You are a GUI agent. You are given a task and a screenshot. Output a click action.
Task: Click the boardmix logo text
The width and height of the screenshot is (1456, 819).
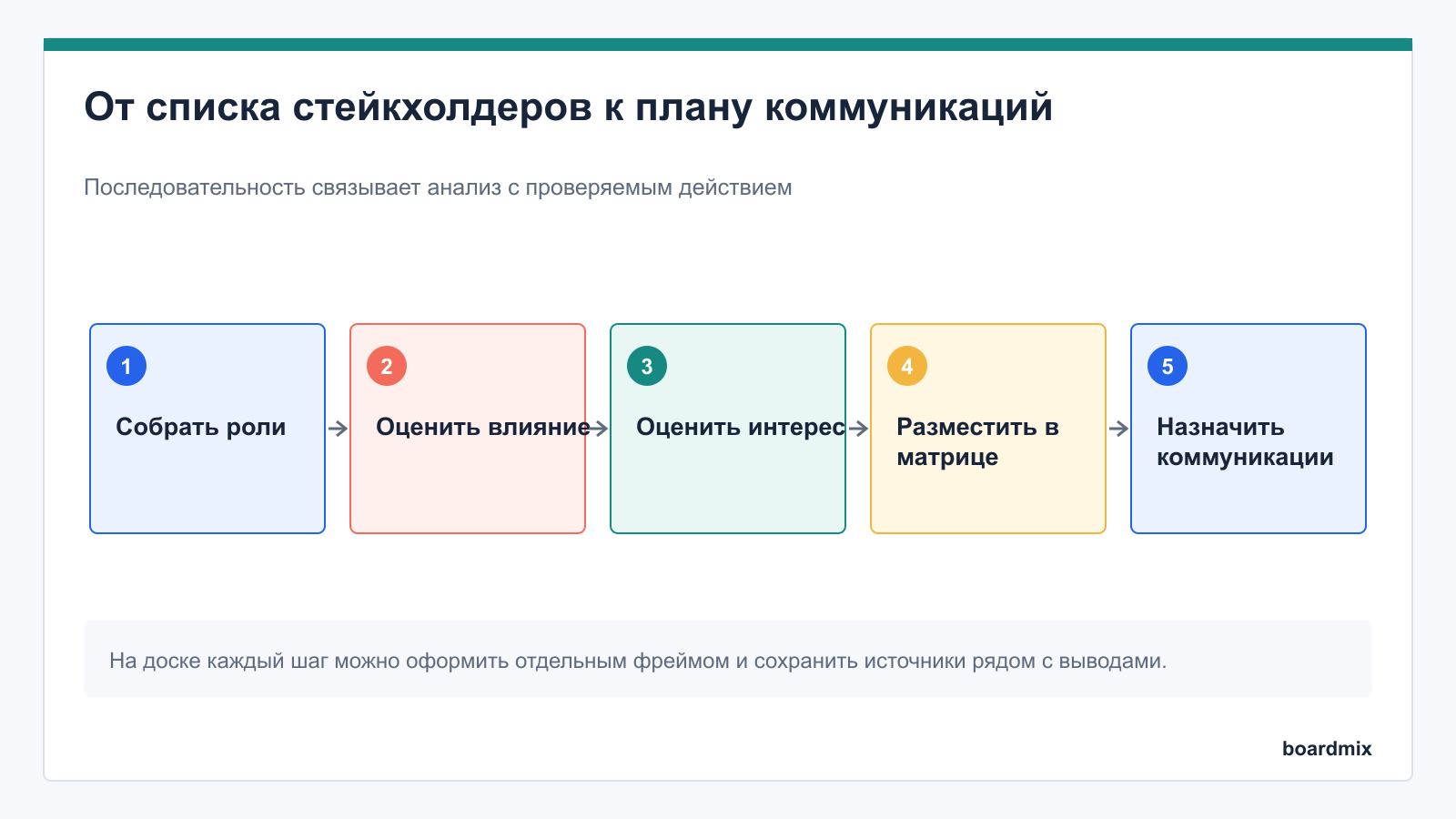pos(1327,748)
